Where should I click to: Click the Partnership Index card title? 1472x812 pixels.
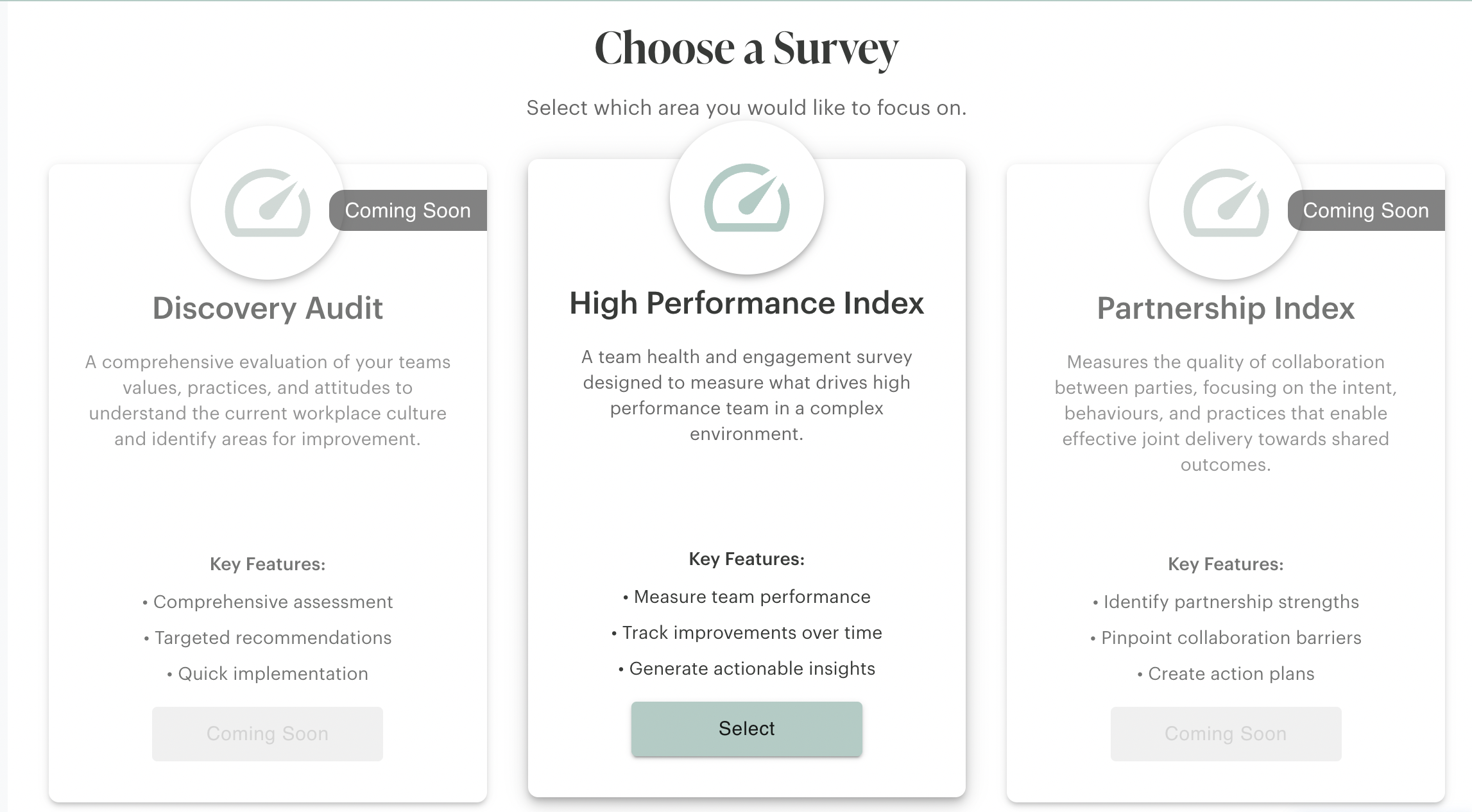(x=1226, y=308)
